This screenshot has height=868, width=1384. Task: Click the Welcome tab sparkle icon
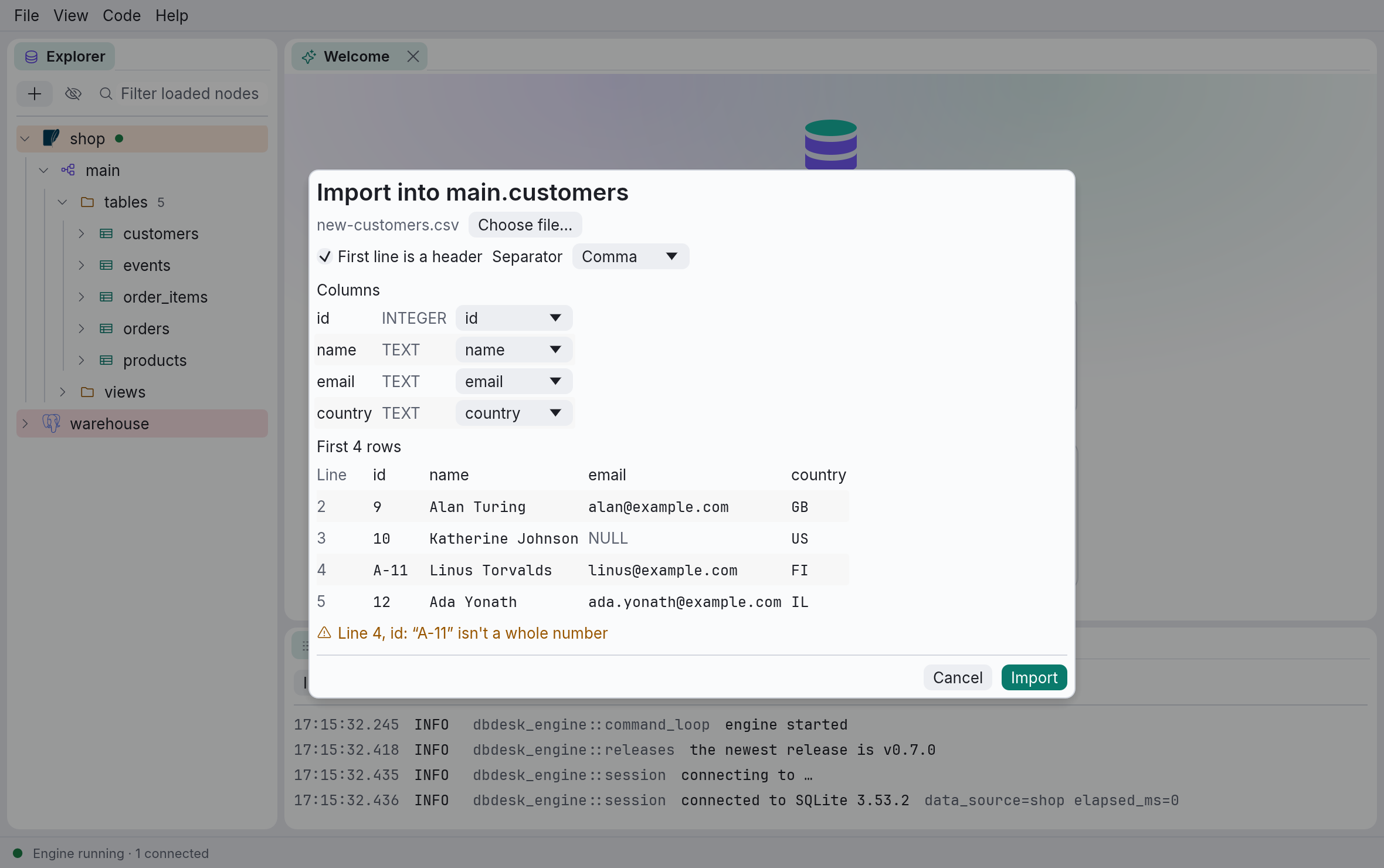(308, 57)
